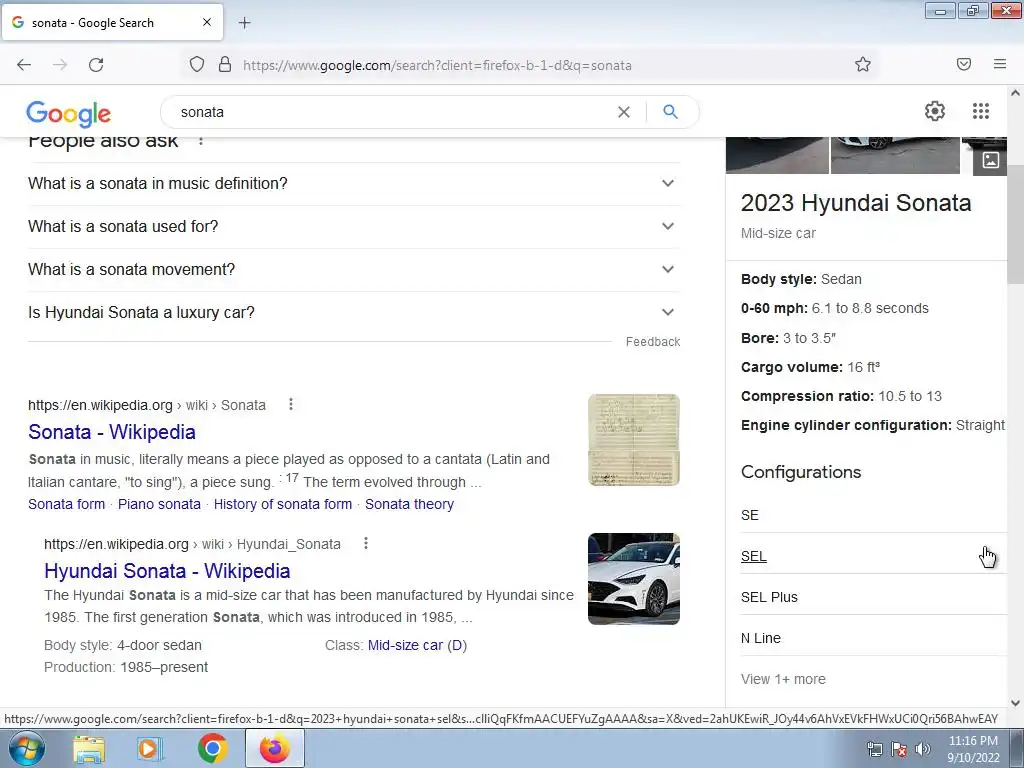Open a new tab with the plus button

(x=244, y=23)
